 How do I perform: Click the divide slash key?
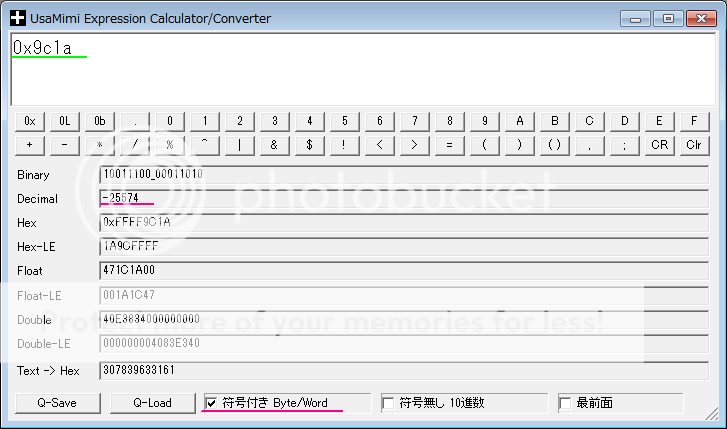(x=135, y=145)
